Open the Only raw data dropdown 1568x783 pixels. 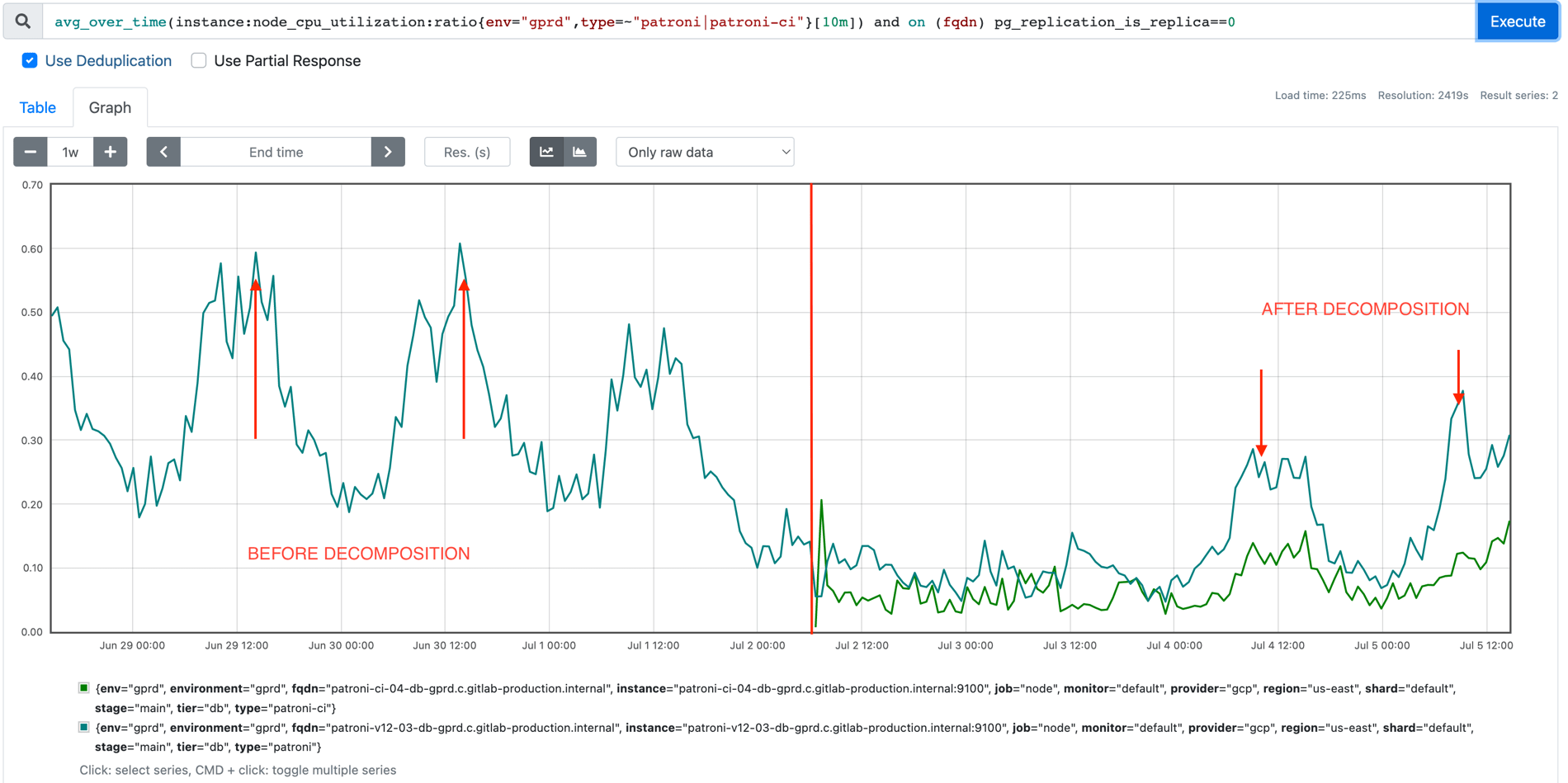pos(704,152)
